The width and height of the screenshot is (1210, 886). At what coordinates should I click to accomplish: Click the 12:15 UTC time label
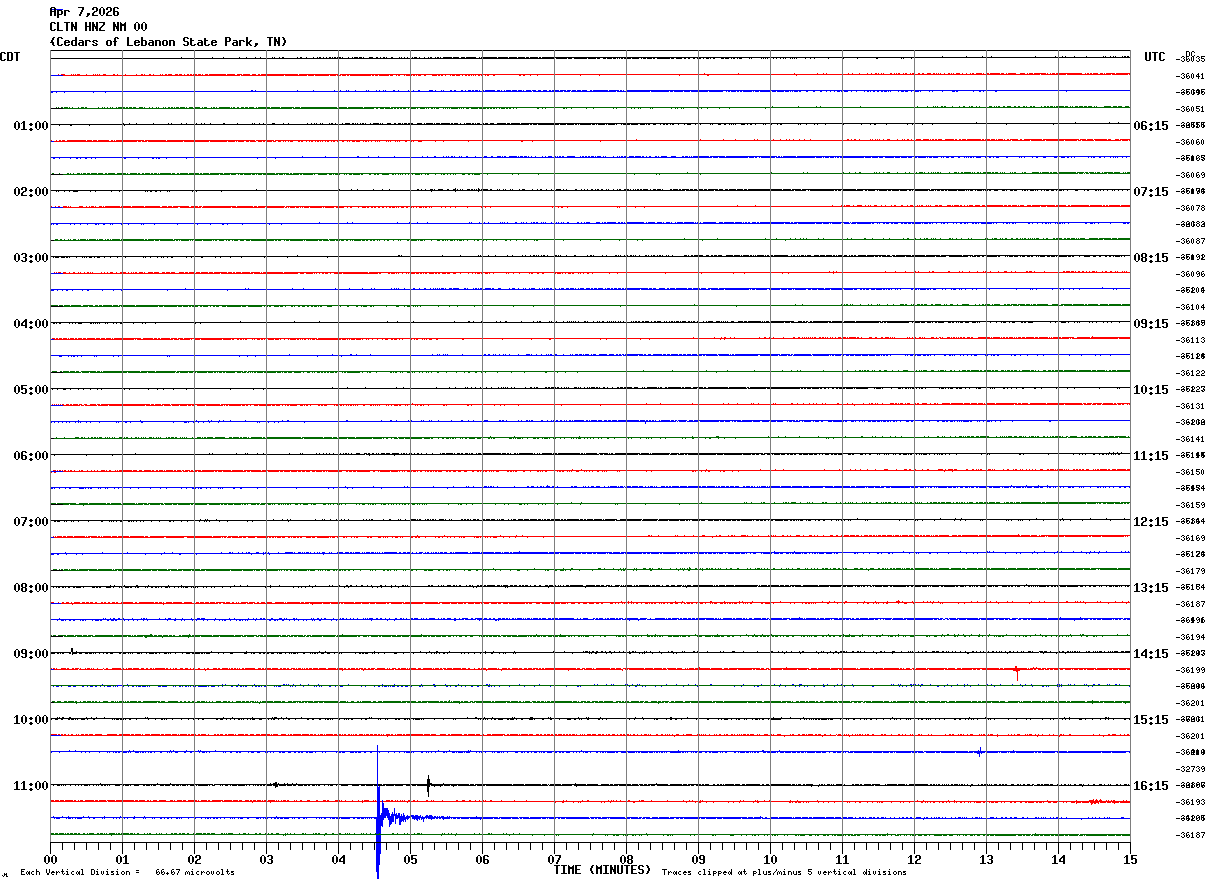point(1151,522)
